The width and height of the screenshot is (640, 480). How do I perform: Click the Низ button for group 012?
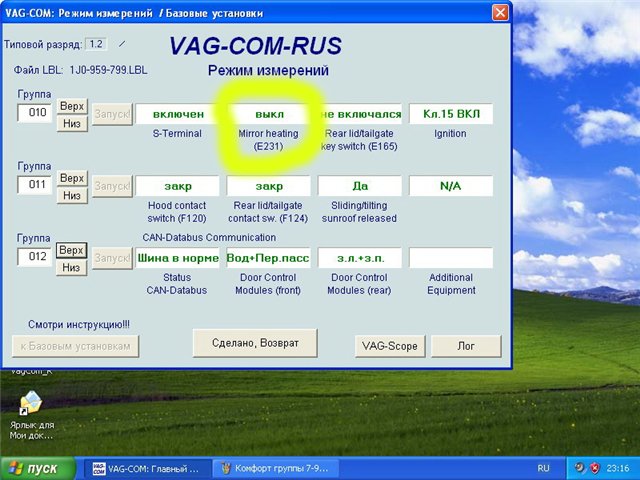point(71,267)
